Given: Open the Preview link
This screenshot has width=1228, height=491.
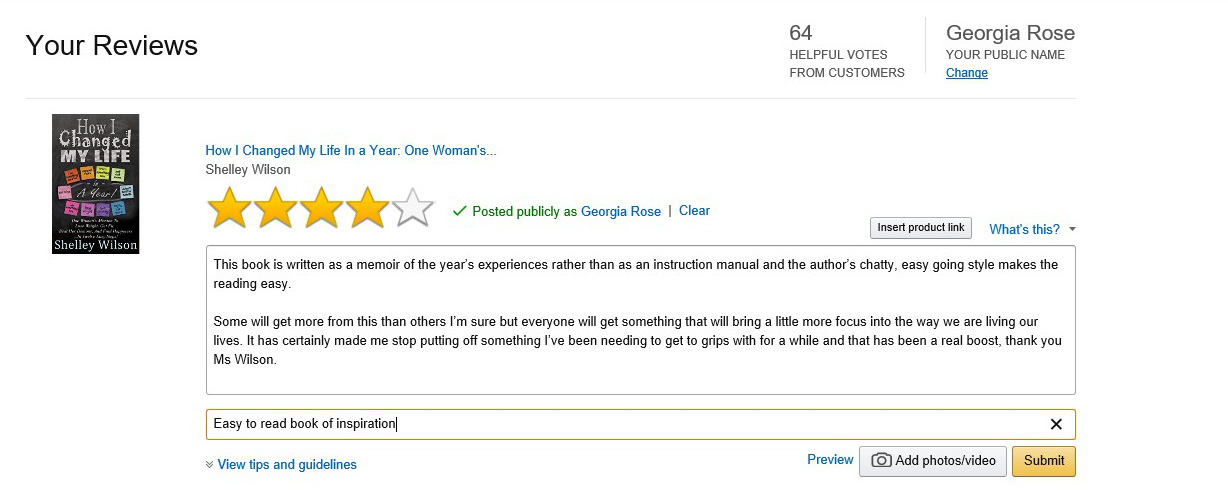Looking at the screenshot, I should pos(830,459).
